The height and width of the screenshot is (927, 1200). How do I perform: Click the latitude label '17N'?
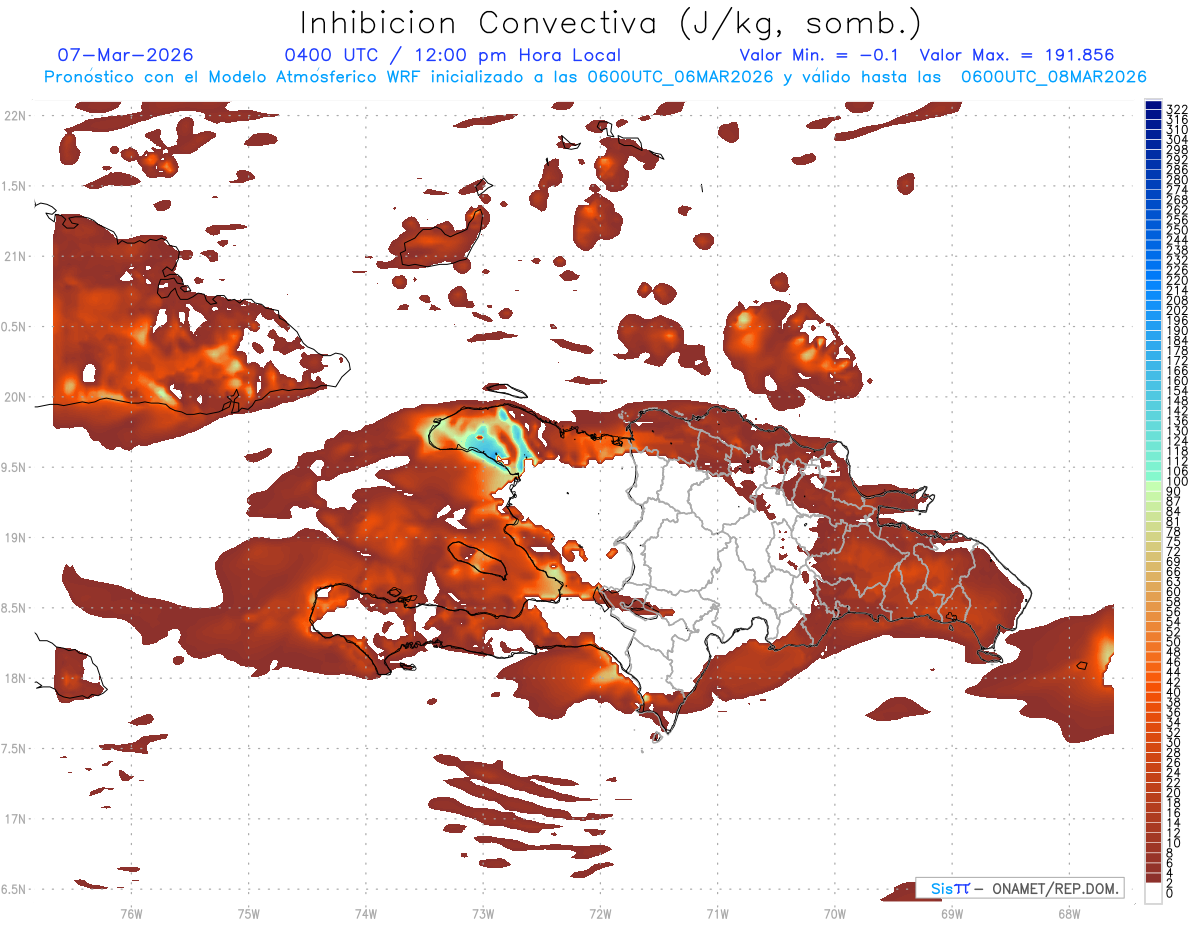(14, 819)
